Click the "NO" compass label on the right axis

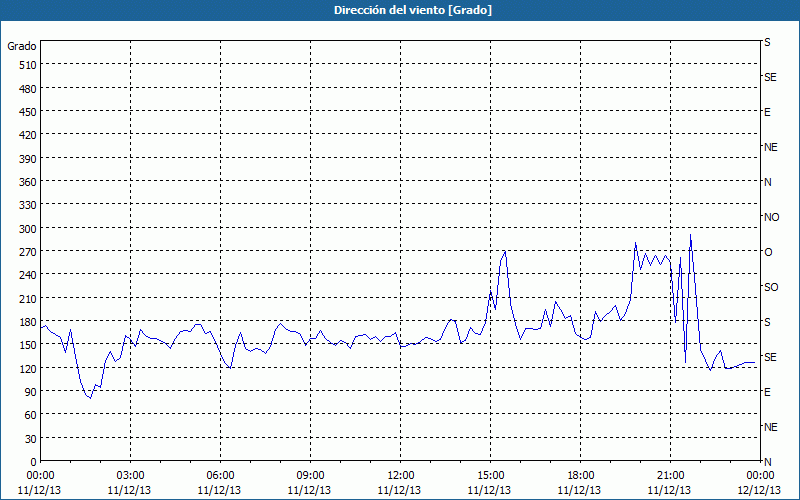[771, 217]
